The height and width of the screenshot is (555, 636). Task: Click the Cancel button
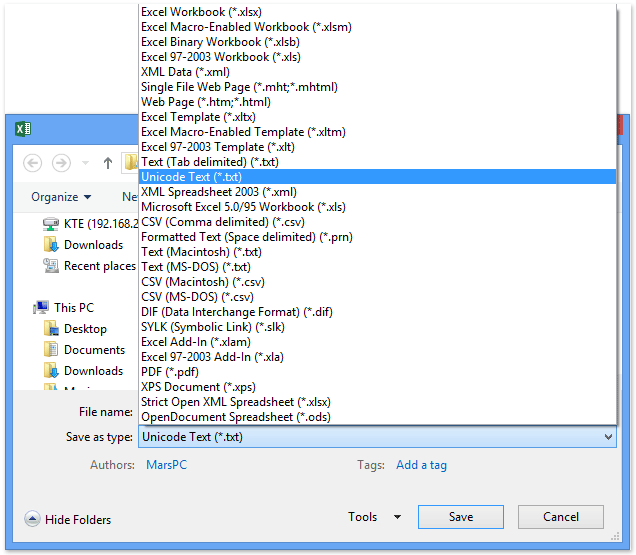coord(561,517)
